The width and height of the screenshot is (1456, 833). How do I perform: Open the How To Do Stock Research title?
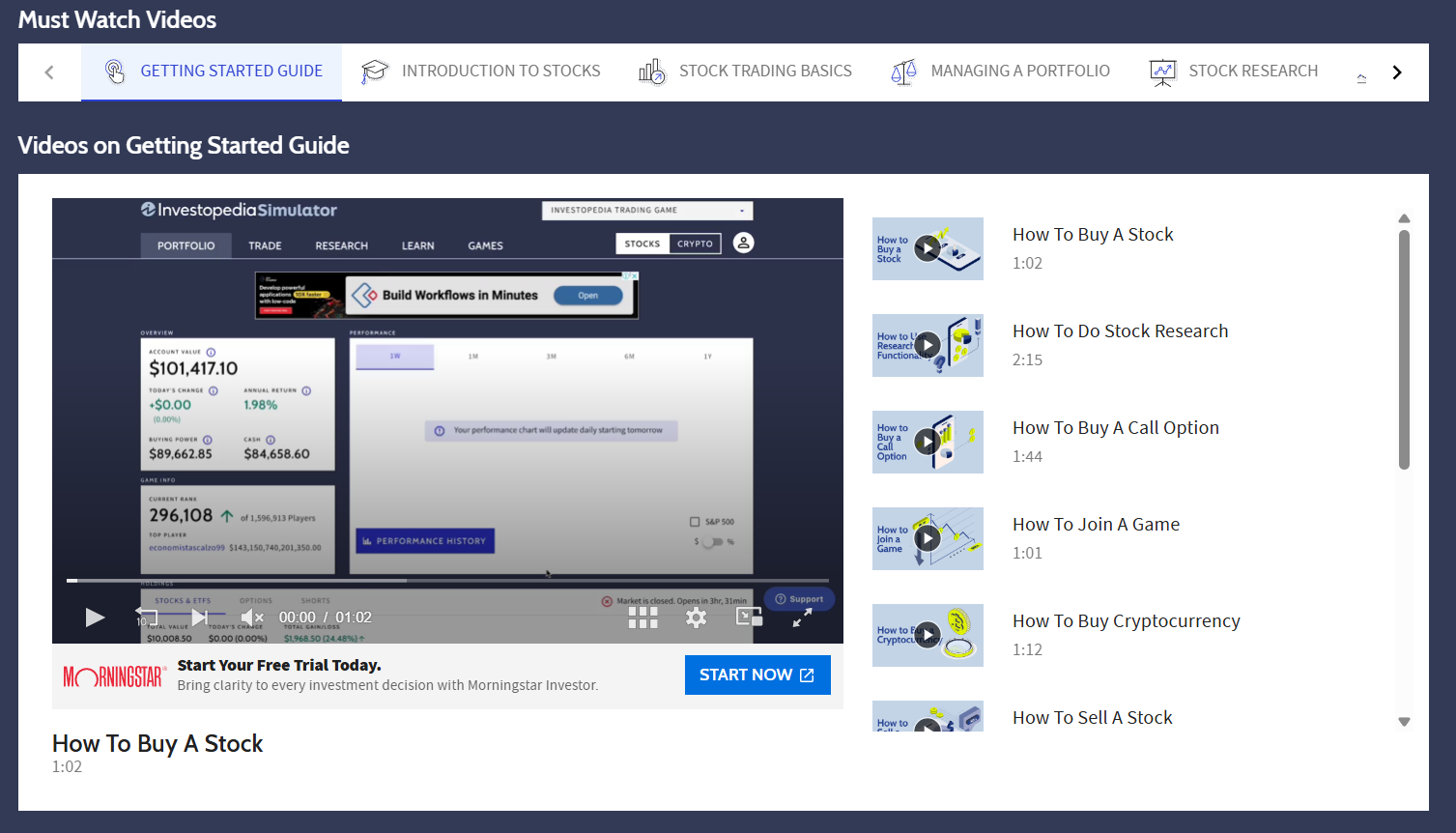(x=1120, y=331)
